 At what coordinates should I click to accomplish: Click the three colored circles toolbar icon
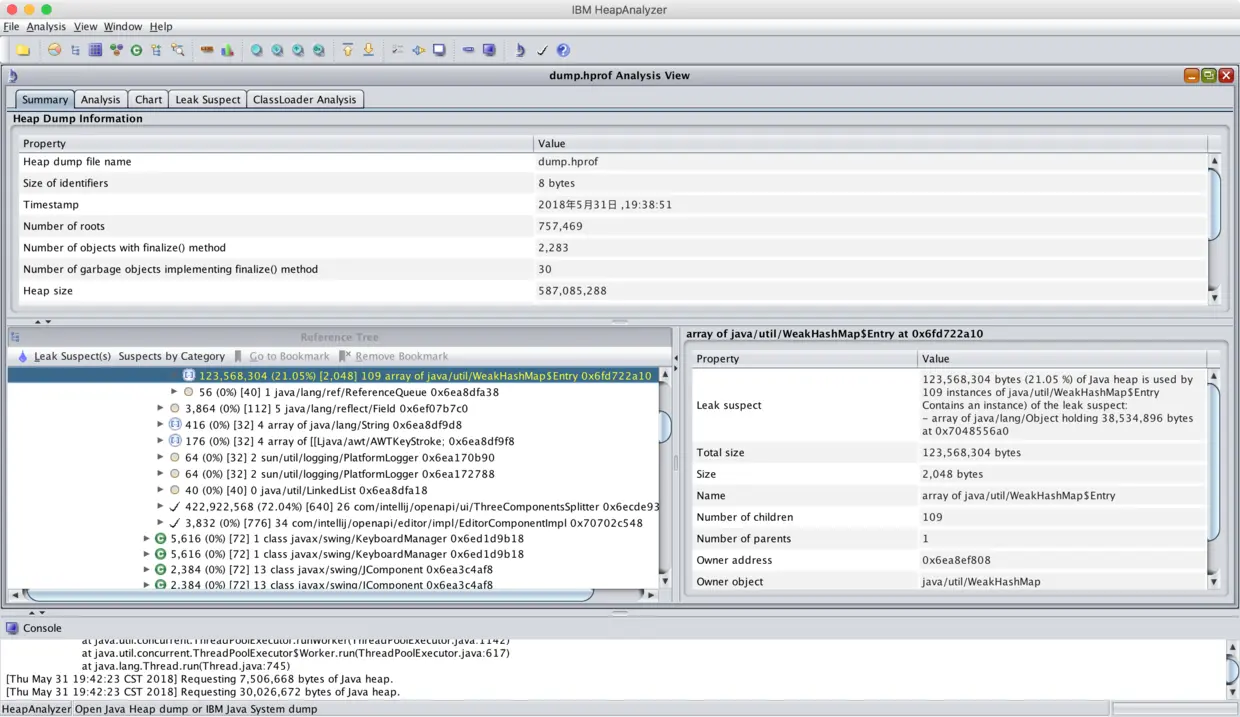coord(116,50)
